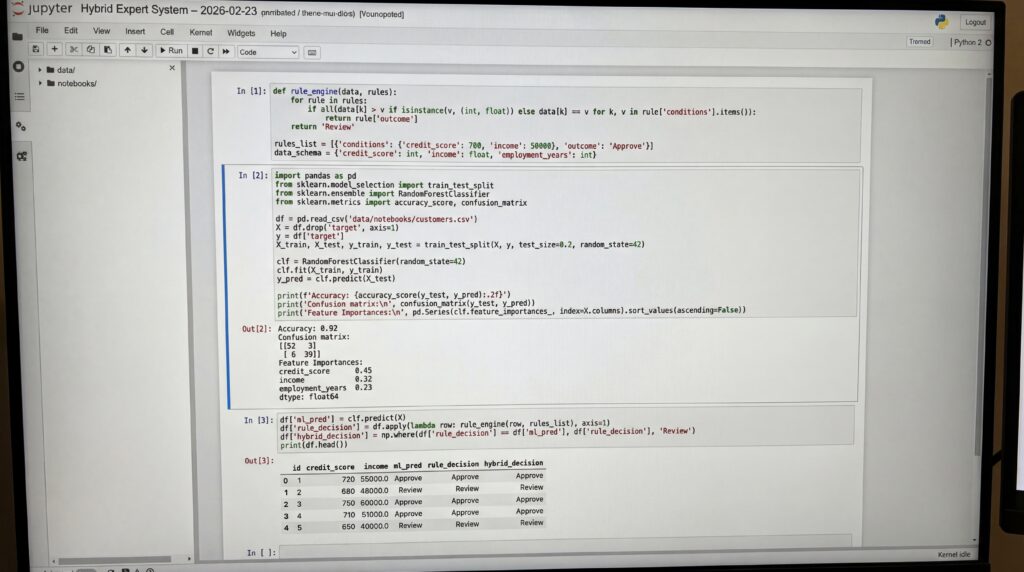Click the 'Accuracy: 0.92' output line
This screenshot has width=1024, height=572.
308,328
